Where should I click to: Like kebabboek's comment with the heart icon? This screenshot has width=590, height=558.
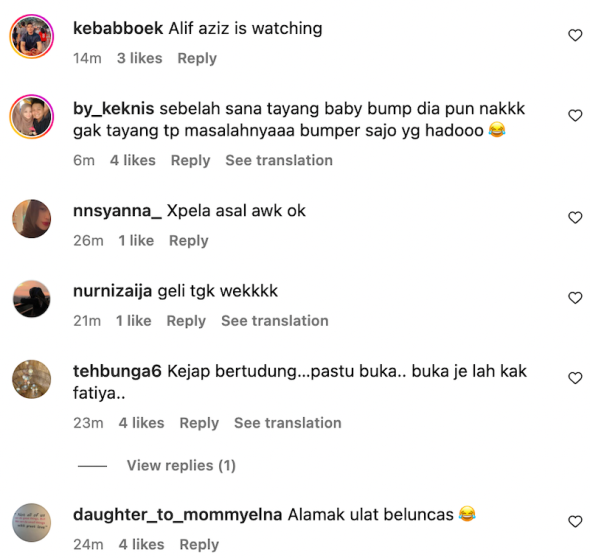point(575,35)
